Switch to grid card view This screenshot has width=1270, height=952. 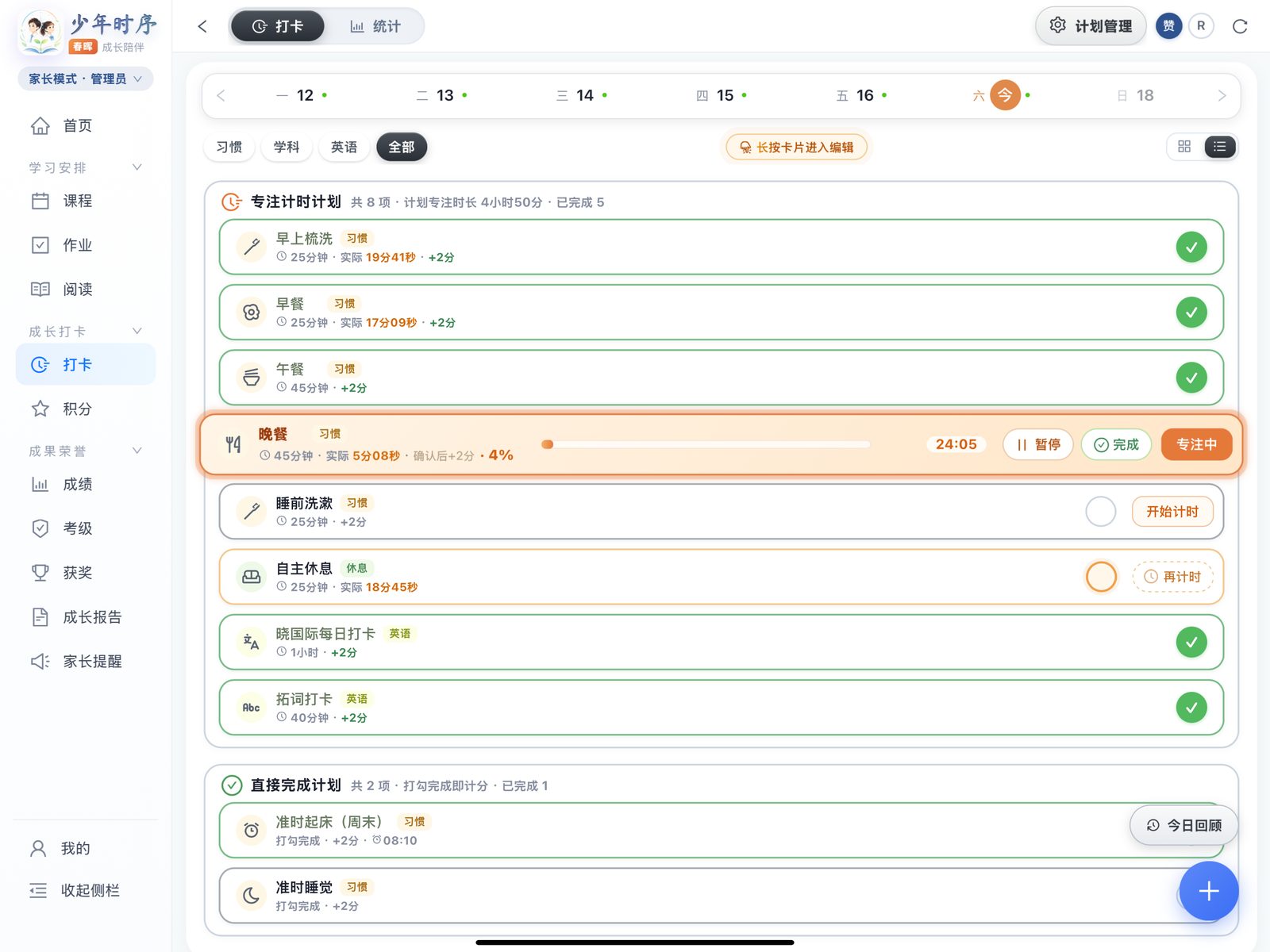coord(1184,147)
